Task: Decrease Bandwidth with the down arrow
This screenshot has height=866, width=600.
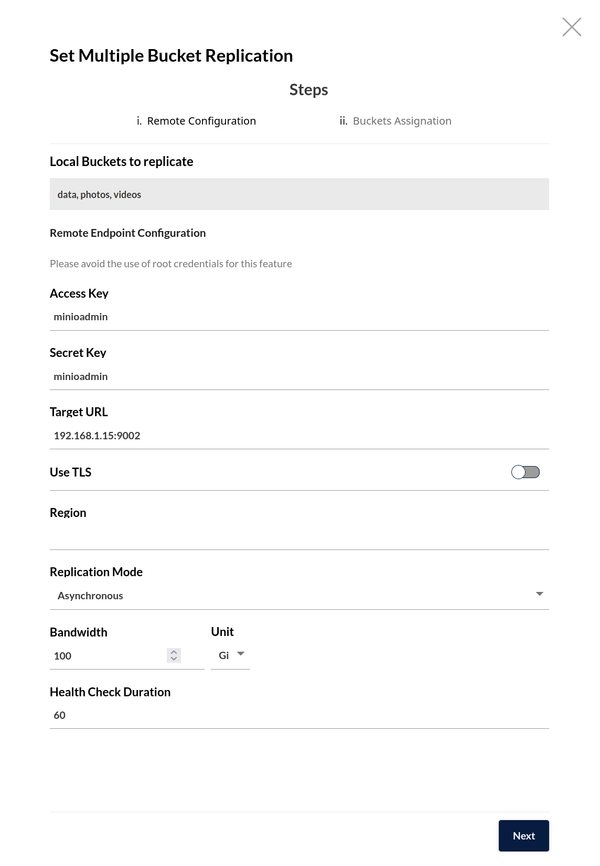Action: pyautogui.click(x=174, y=660)
